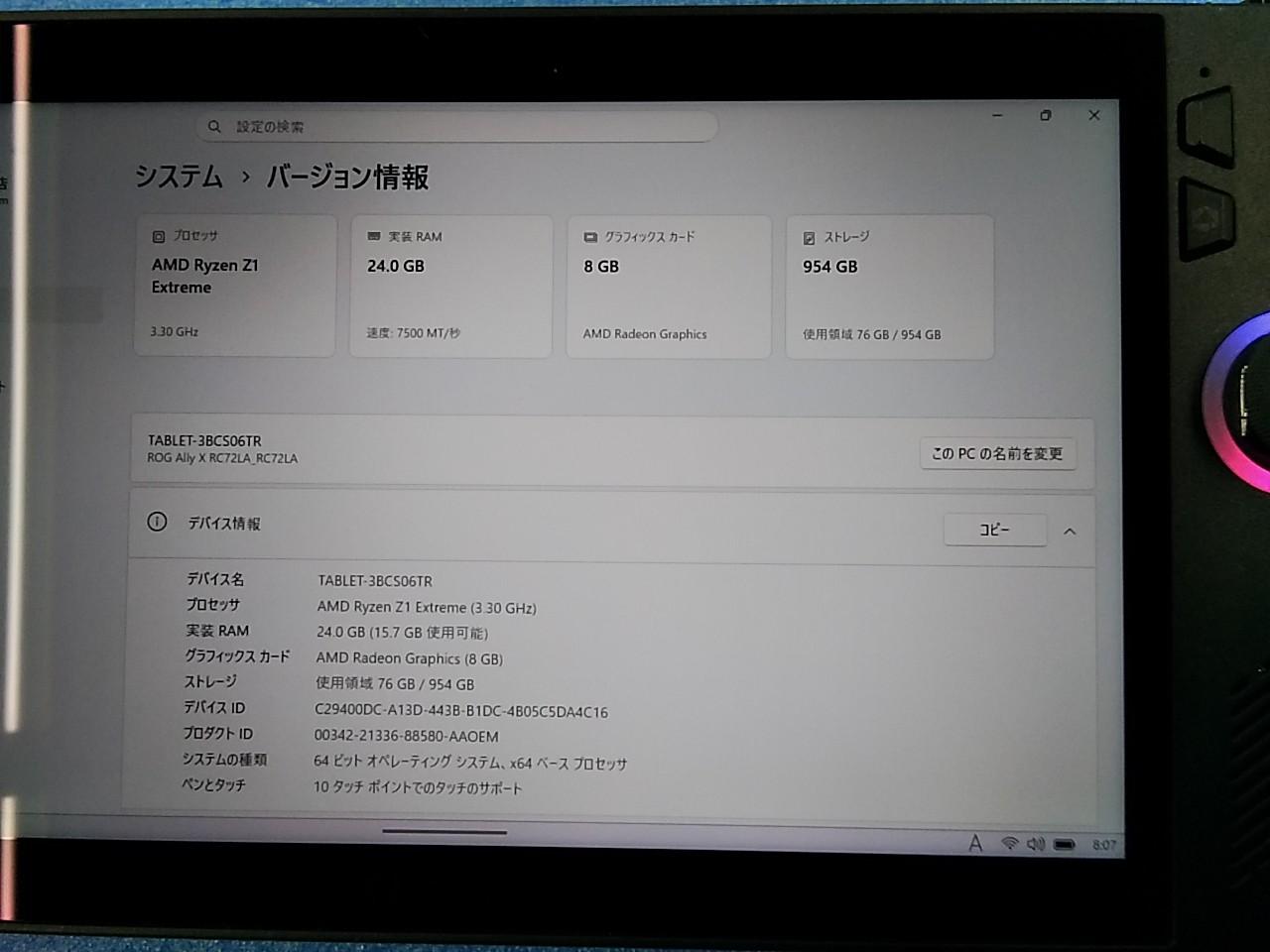Screen dimensions: 1270x952
Task: Copy device info with the コピー button
Action: coord(994,530)
